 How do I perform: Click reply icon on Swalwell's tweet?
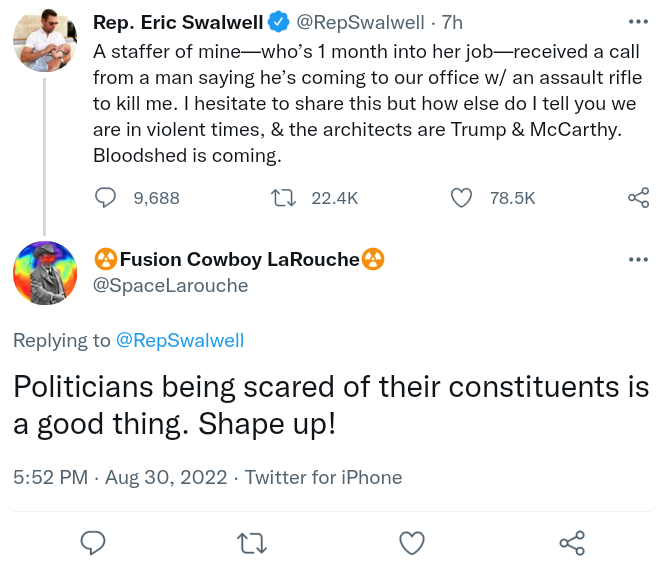(x=107, y=198)
